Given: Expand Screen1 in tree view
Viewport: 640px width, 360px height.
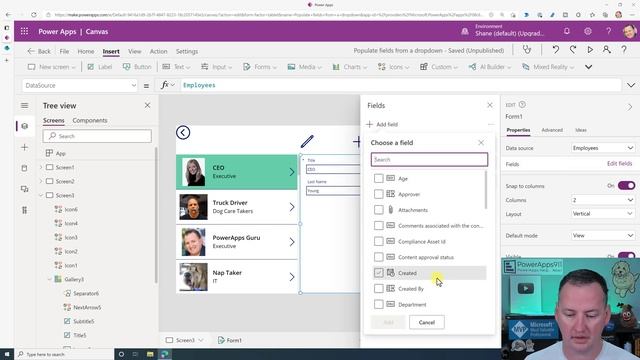Looking at the screenshot, I should point(41,167).
